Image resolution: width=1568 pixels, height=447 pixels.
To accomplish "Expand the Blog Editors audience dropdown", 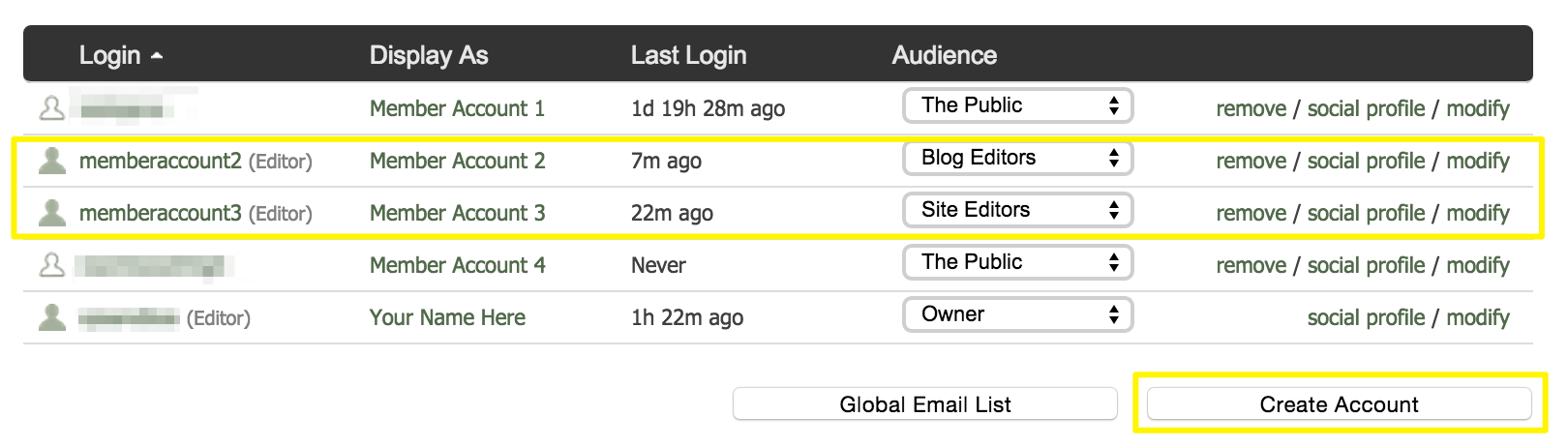I will [x=1017, y=158].
